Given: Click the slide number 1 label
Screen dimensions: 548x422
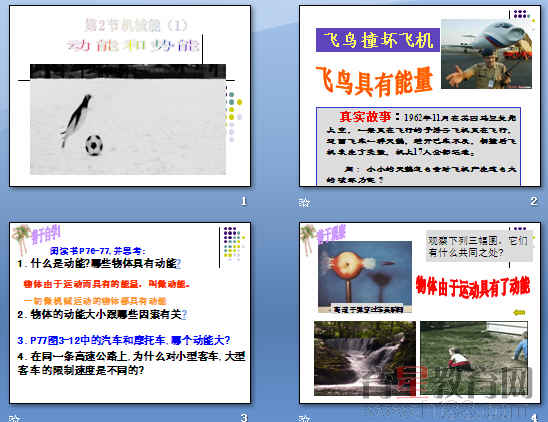Looking at the screenshot, I should [x=244, y=201].
